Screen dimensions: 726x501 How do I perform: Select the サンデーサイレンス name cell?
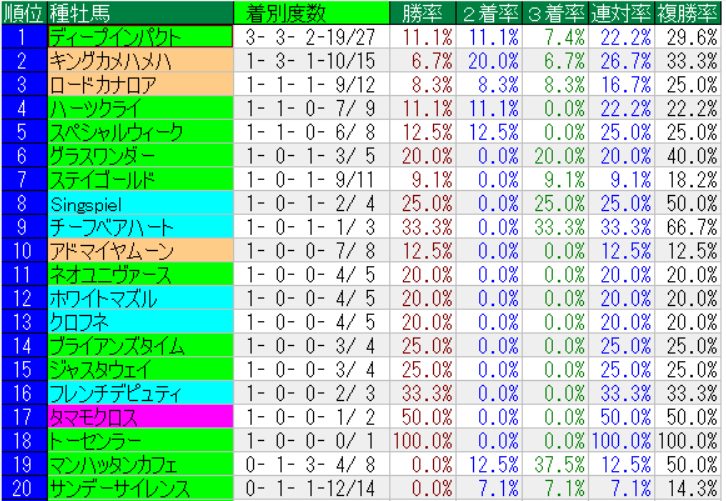pyautogui.click(x=140, y=489)
